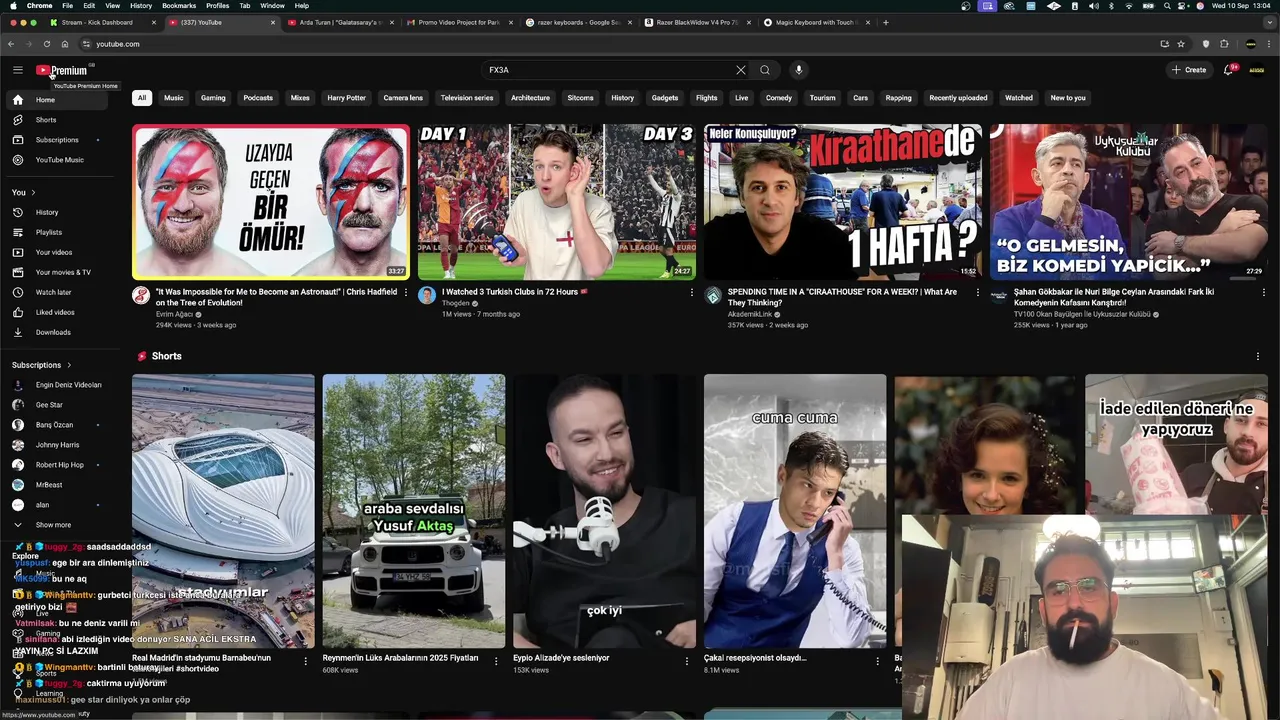Open Shorts shelf more options menu
1280x720 pixels.
[x=1257, y=356]
